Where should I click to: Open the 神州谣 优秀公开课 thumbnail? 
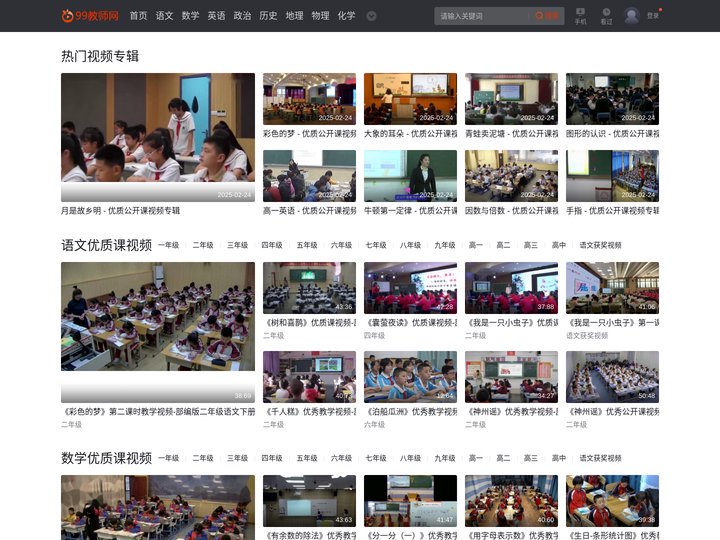coord(613,377)
